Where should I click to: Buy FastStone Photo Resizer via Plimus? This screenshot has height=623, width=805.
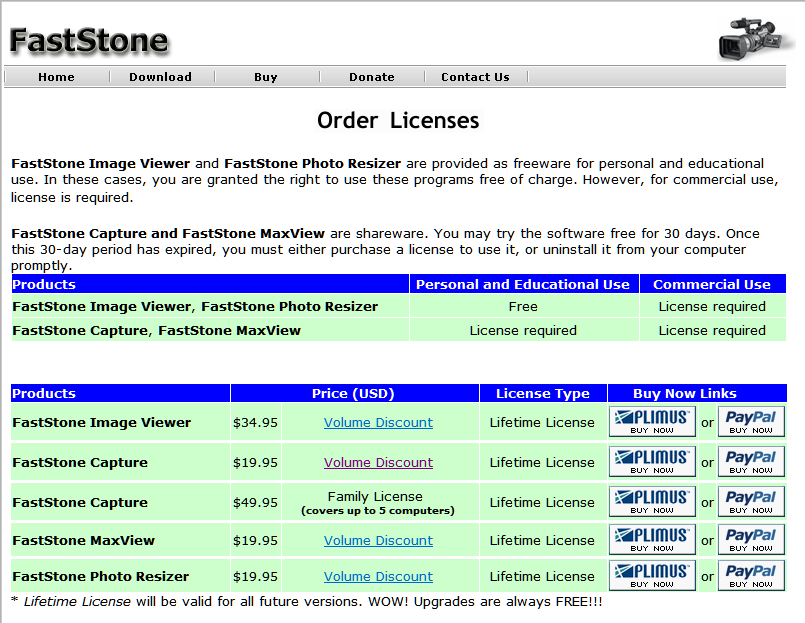click(x=652, y=576)
